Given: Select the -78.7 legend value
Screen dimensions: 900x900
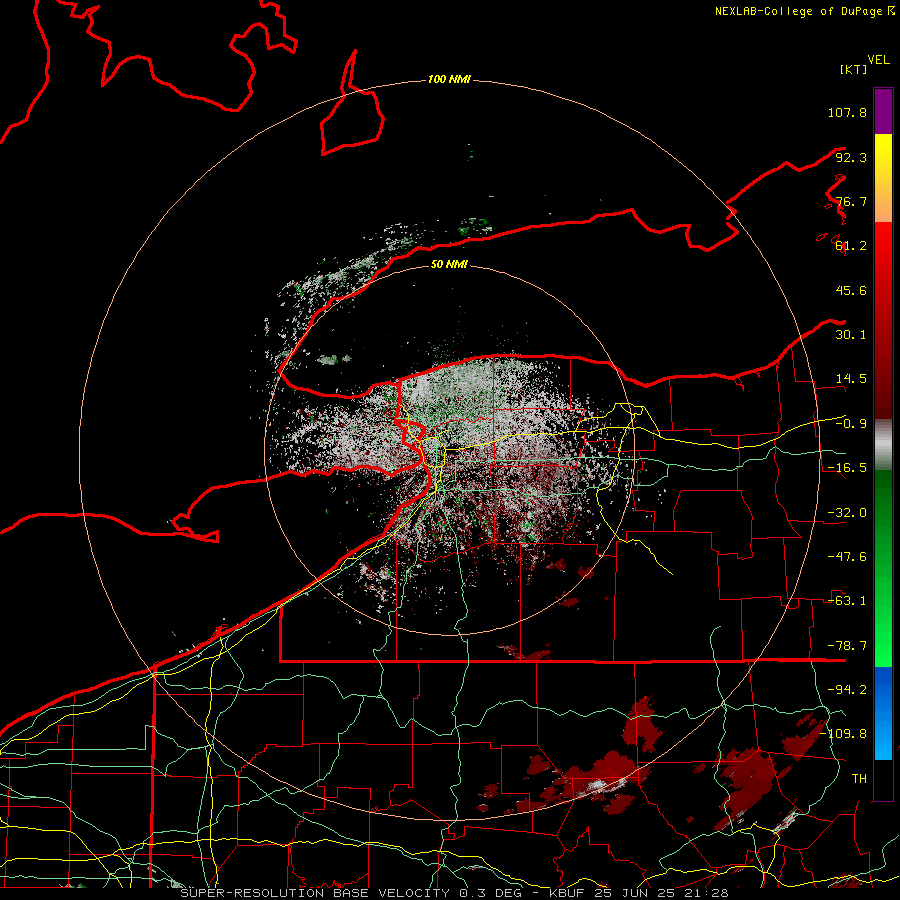Looking at the screenshot, I should pyautogui.click(x=847, y=646).
